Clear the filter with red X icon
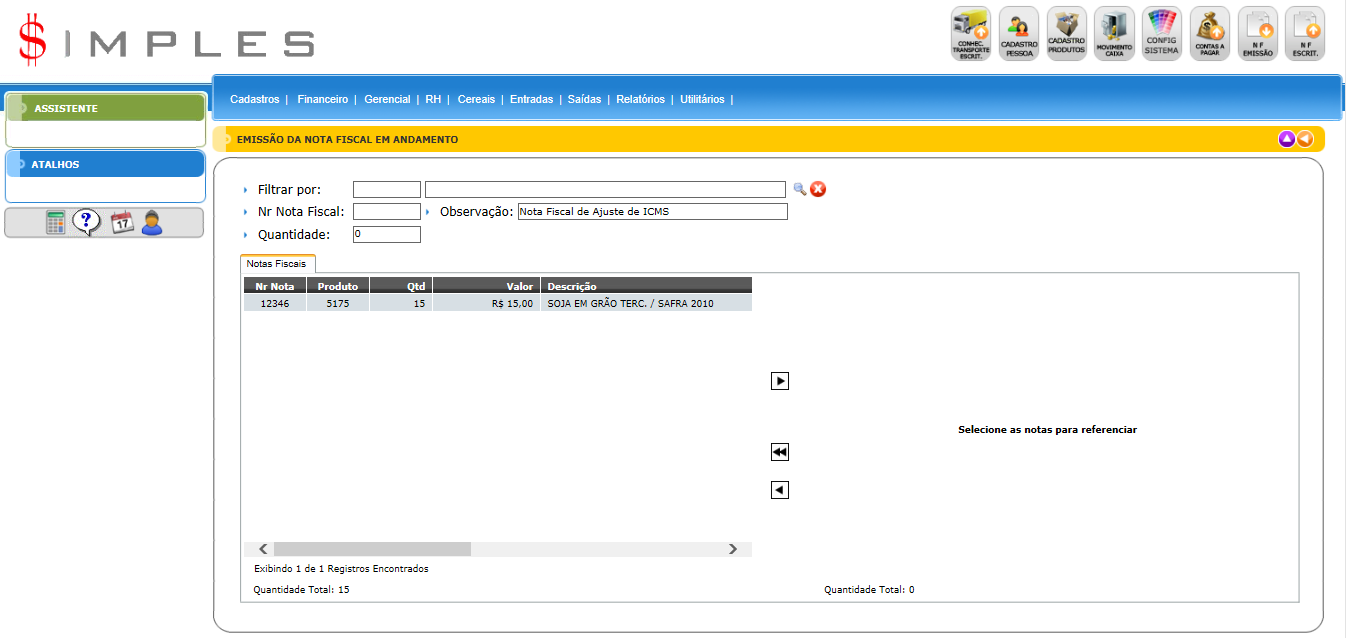The width and height of the screenshot is (1350, 643). (818, 189)
